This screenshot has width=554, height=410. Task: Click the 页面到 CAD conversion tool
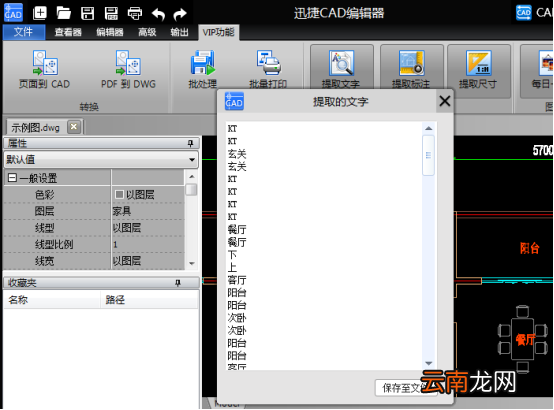click(x=44, y=70)
